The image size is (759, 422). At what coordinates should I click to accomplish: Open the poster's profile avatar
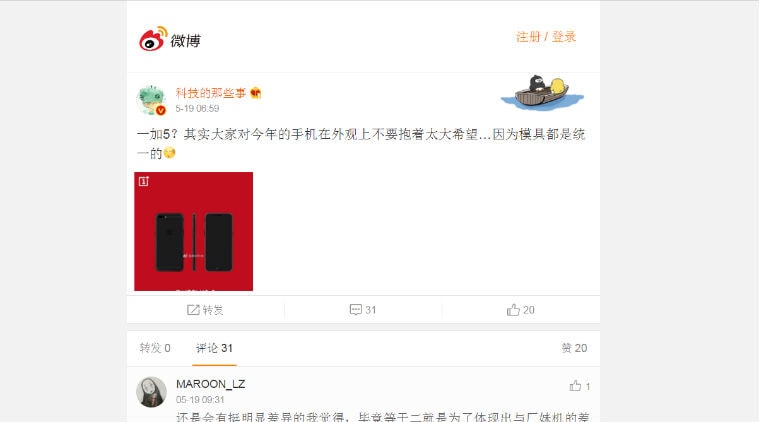pos(152,100)
